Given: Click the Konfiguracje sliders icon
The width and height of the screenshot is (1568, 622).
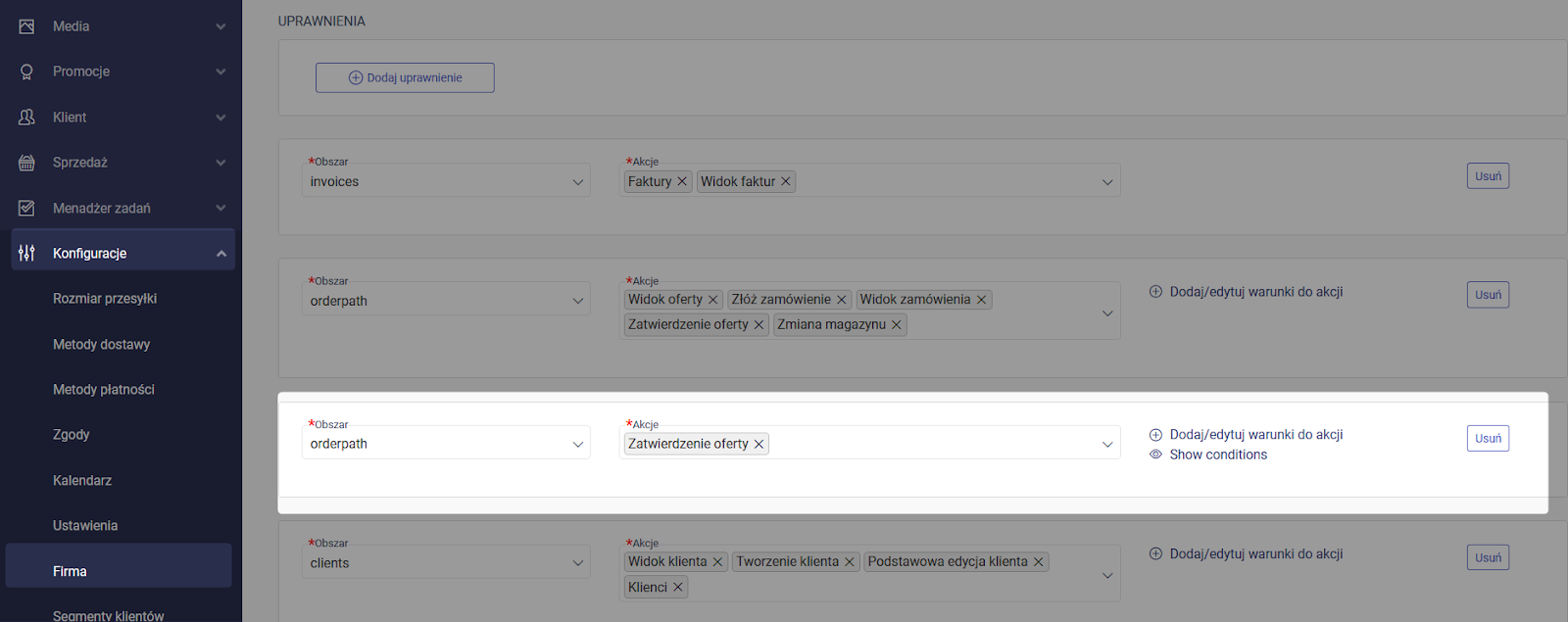Looking at the screenshot, I should (x=26, y=254).
